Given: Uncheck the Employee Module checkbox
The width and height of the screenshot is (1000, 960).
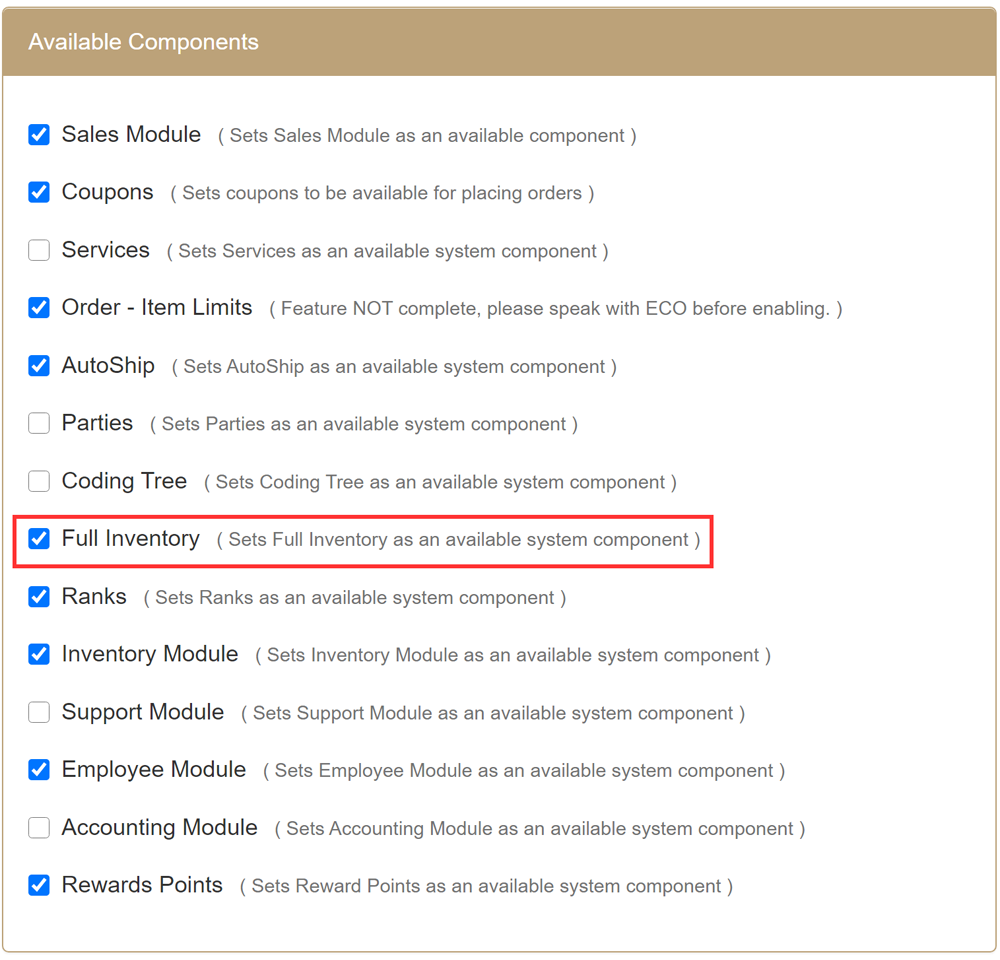Looking at the screenshot, I should (39, 770).
